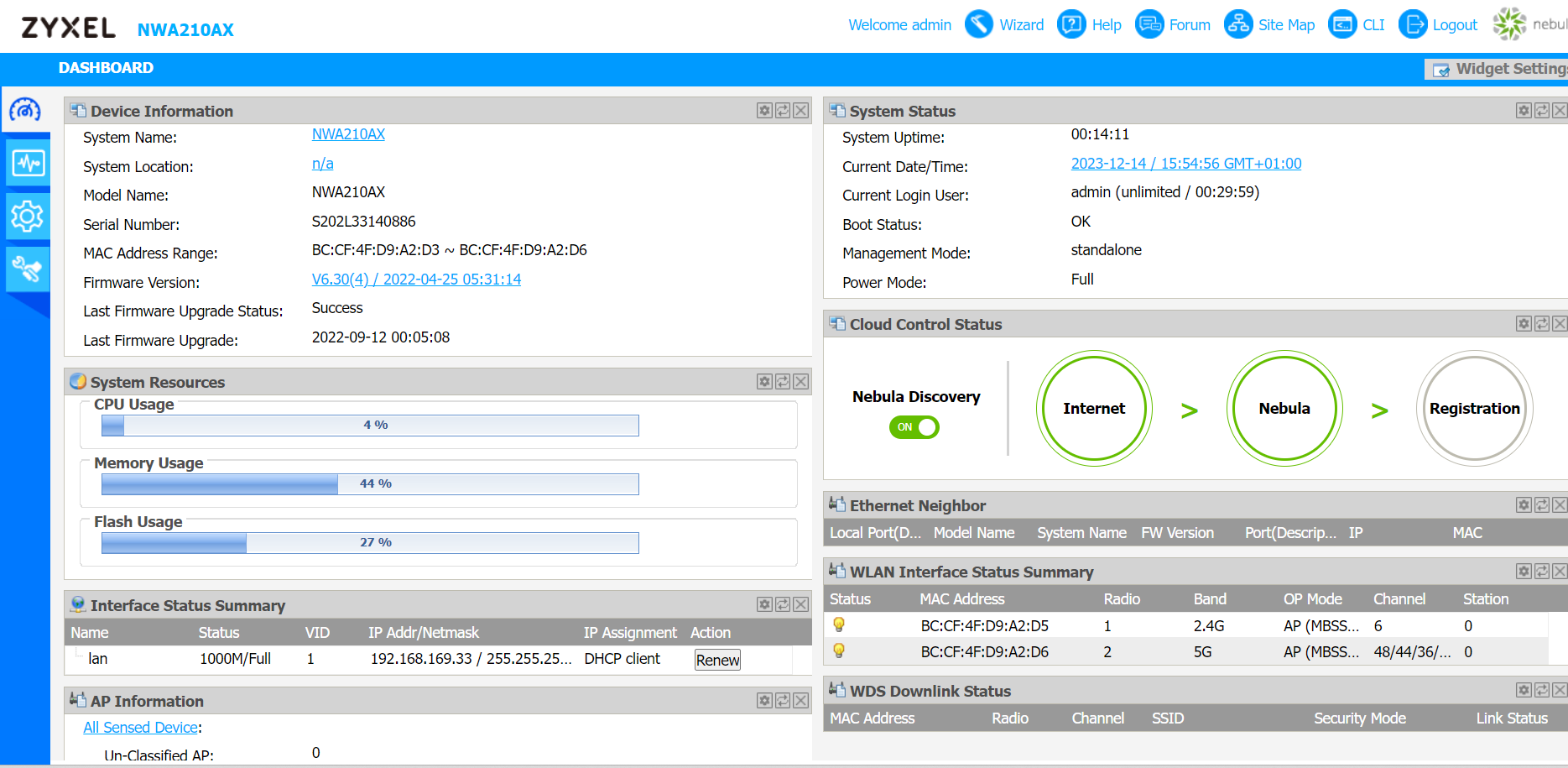Open the Site Map

click(1269, 24)
